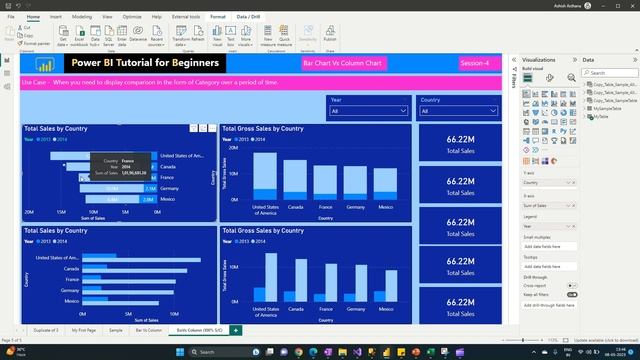Screen dimensions: 640x360
Task: Add a new report page
Action: coord(236,330)
